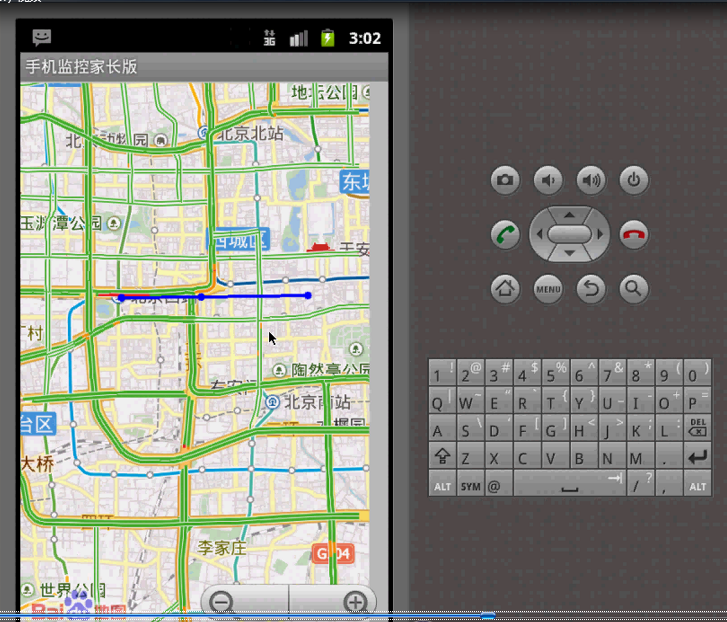Click the DEL key on the keyboard

(697, 428)
